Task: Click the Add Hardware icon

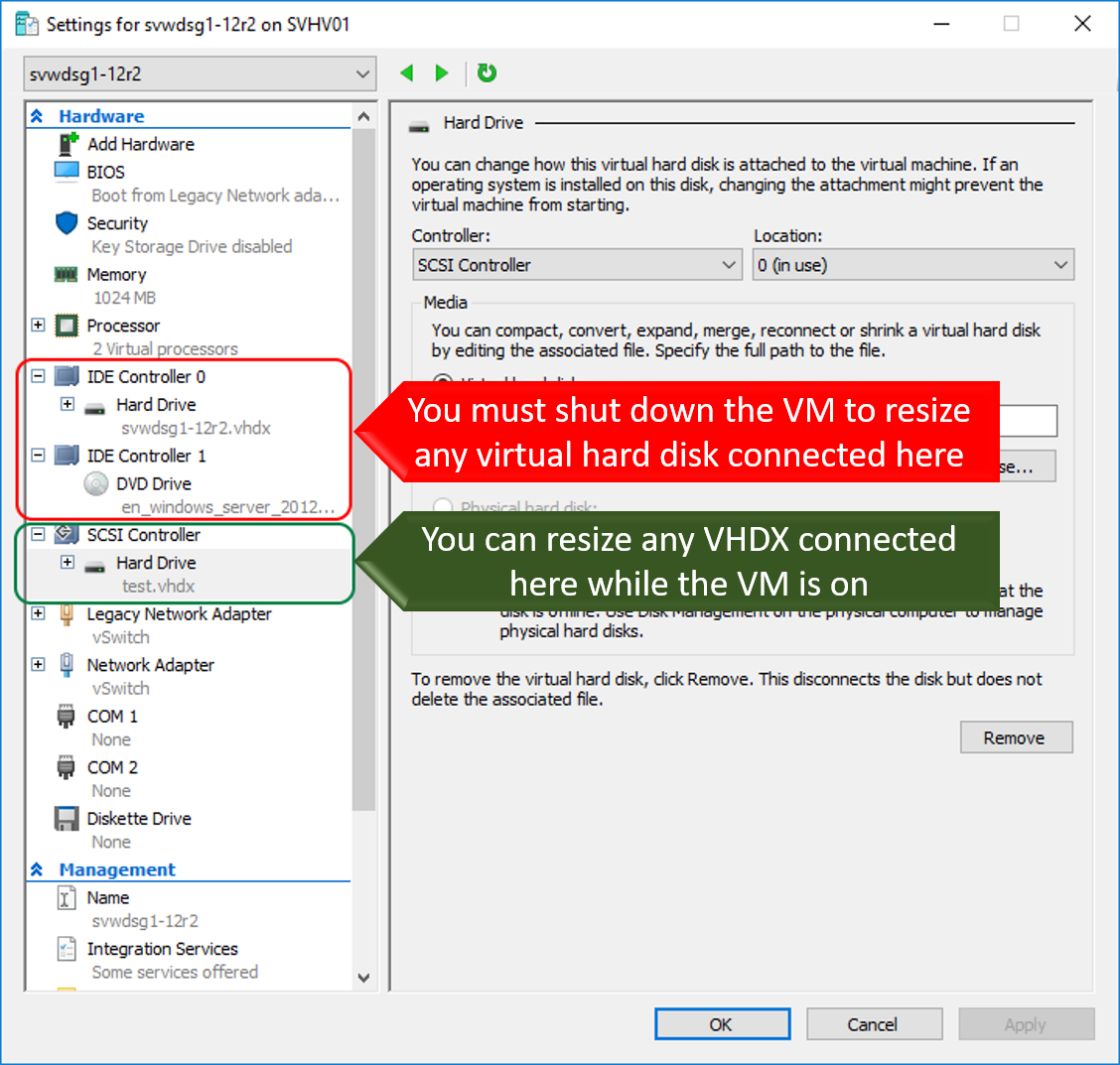Action: click(66, 144)
